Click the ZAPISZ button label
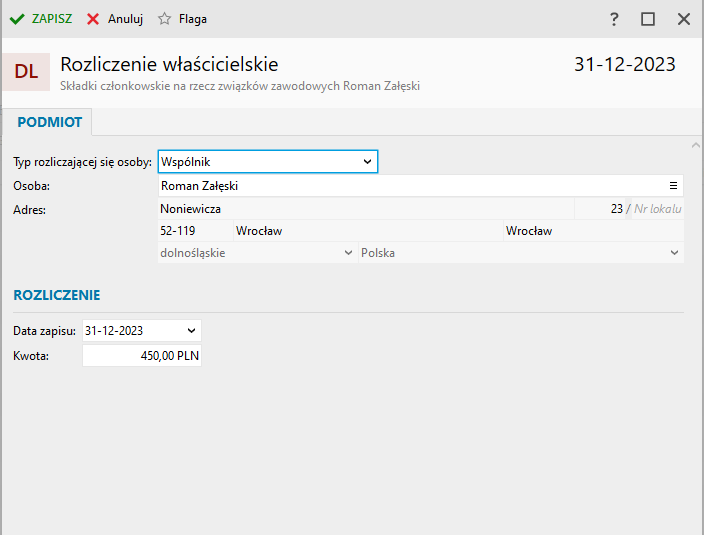This screenshot has height=535, width=704. click(52, 19)
